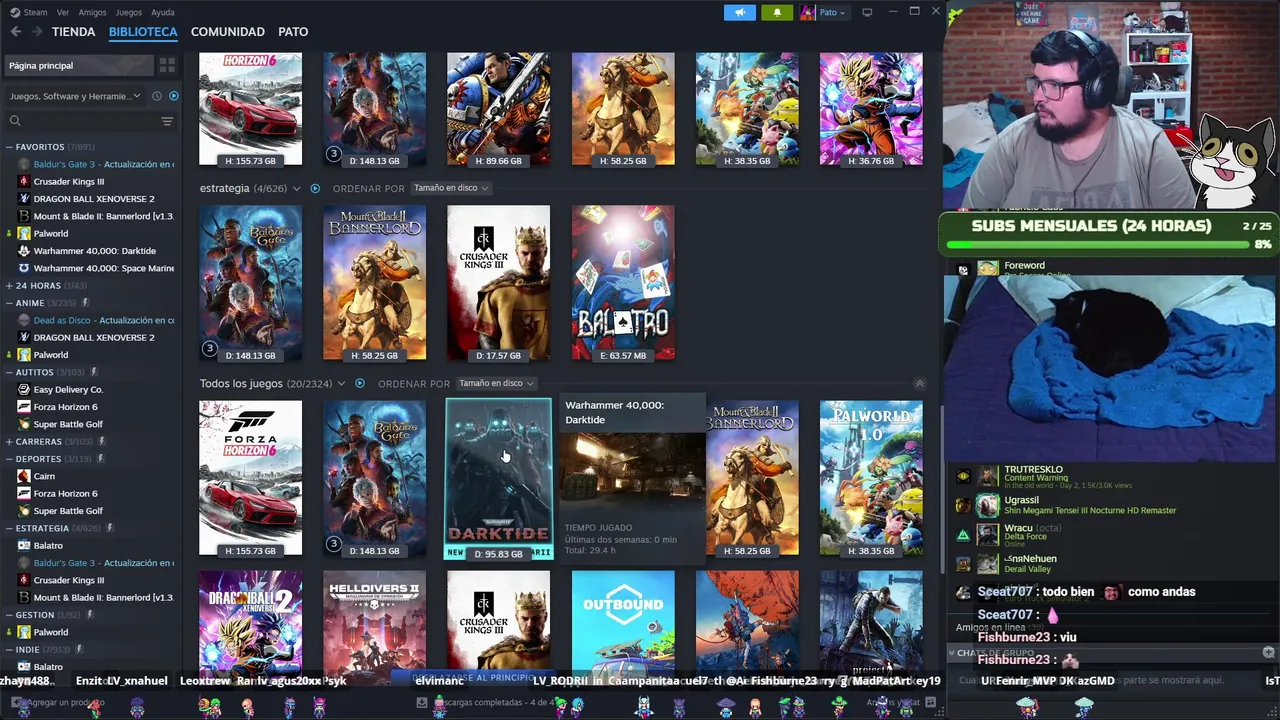Open friend Ugrassil in the friends list
The height and width of the screenshot is (720, 1280).
point(1090,505)
